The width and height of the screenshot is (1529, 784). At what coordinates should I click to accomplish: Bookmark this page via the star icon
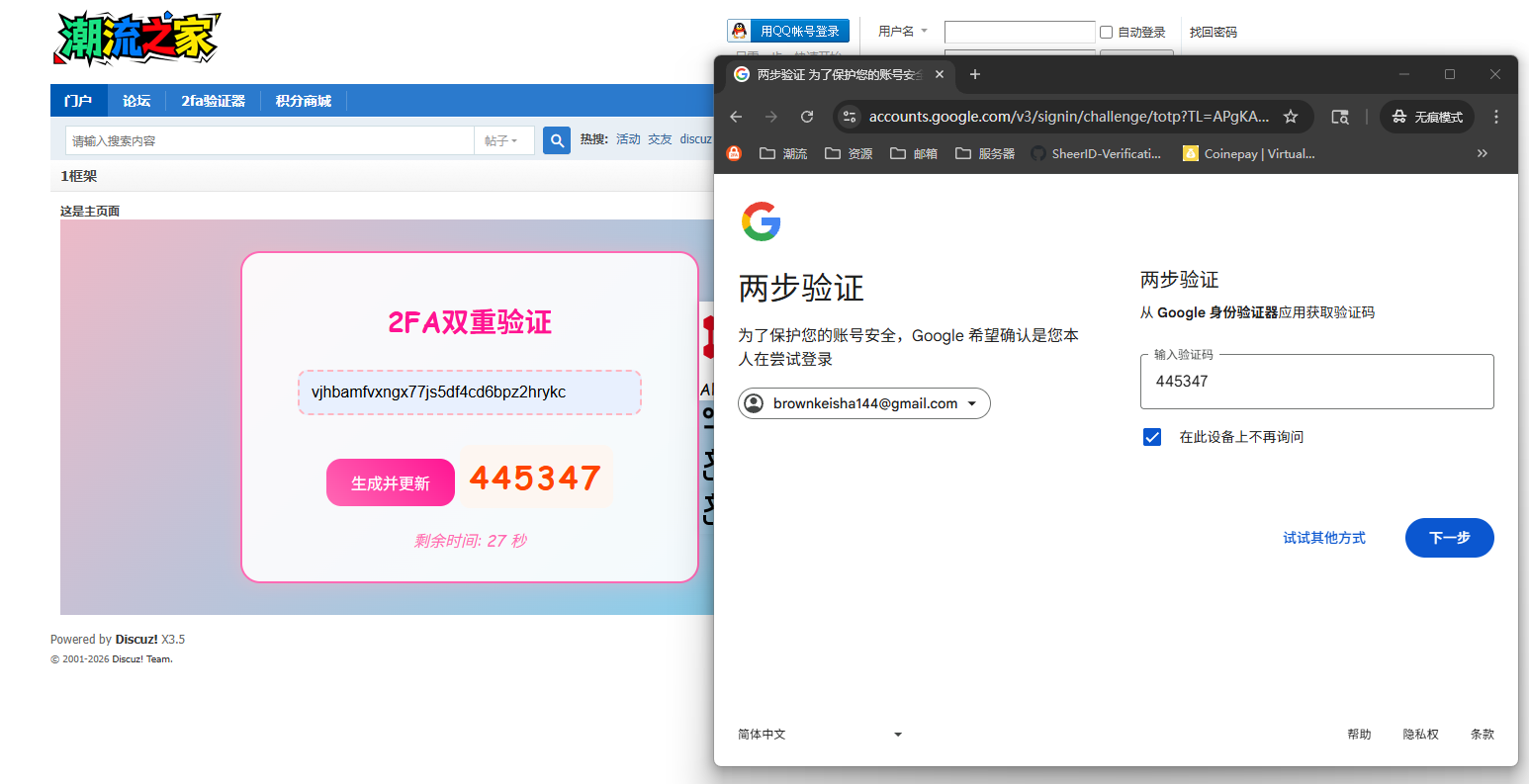click(x=1291, y=116)
